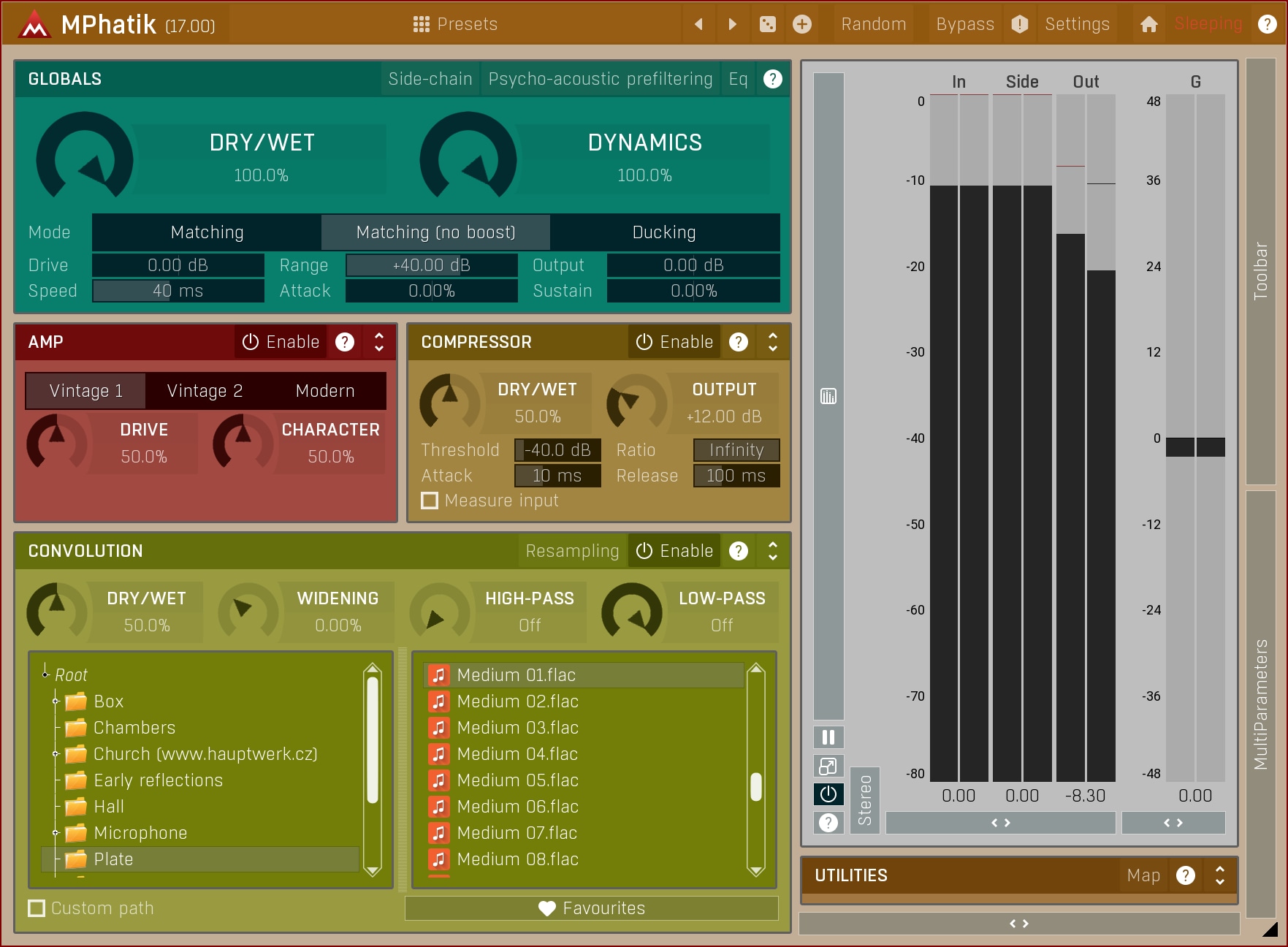Go to the previous preset arrow
The height and width of the screenshot is (947, 1288).
[698, 25]
